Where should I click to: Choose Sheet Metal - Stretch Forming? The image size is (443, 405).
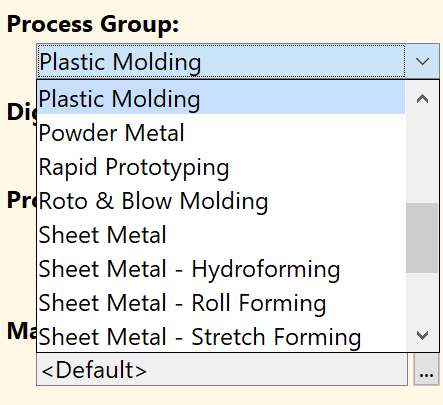coord(221,336)
